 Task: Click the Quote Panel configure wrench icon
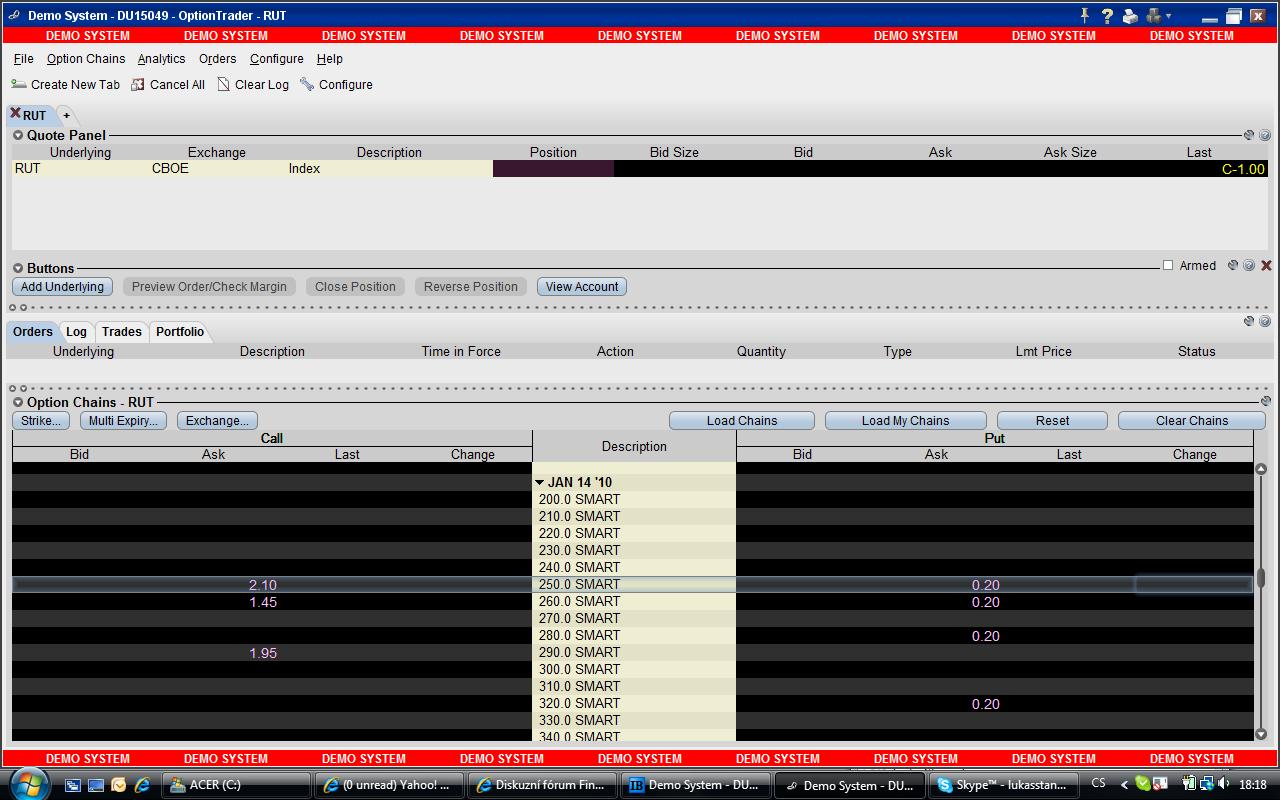point(1248,135)
